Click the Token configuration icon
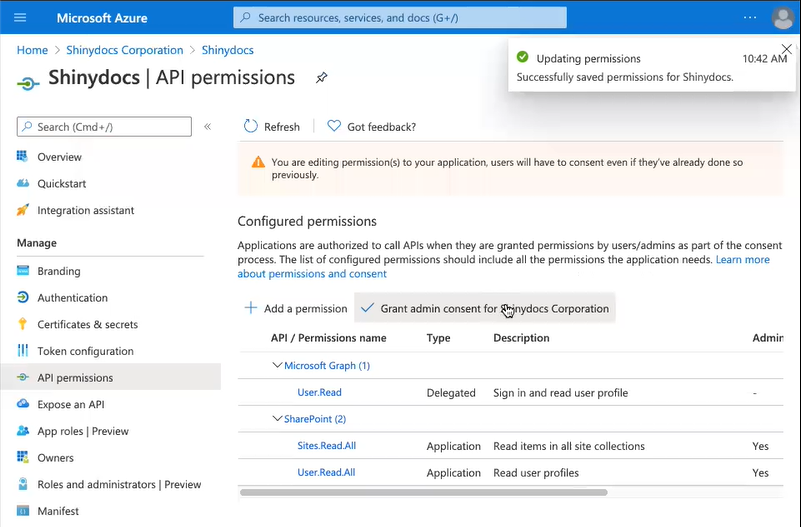The height and width of the screenshot is (527, 801). [x=22, y=351]
